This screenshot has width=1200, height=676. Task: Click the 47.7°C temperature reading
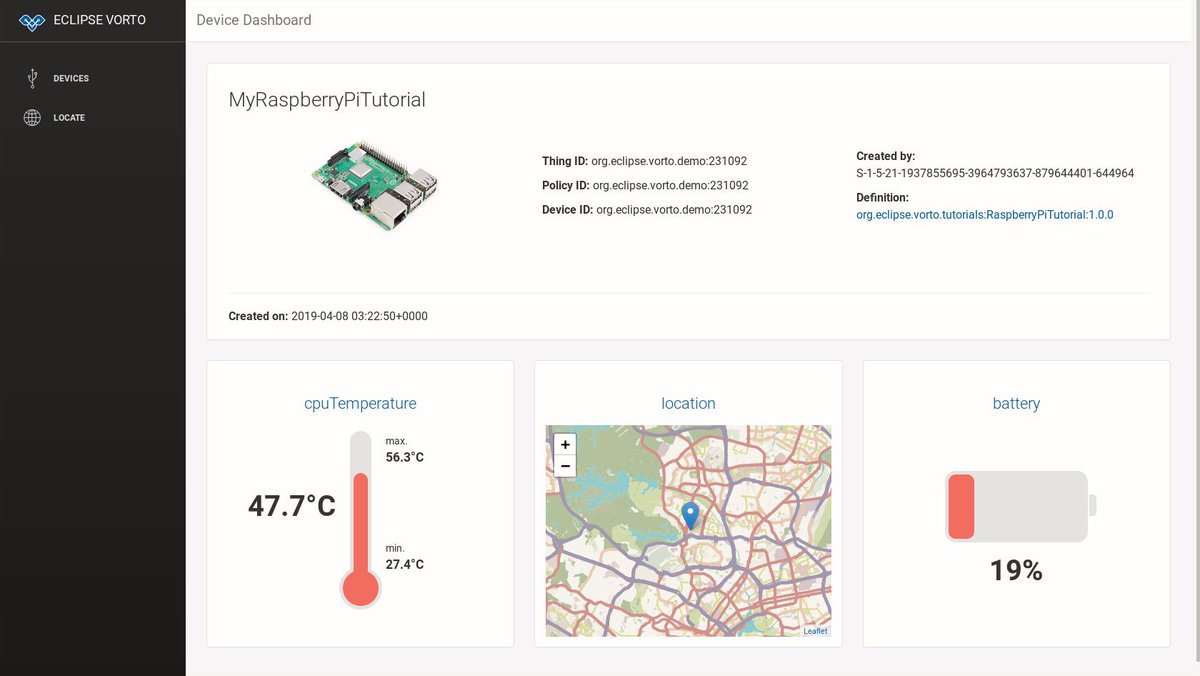(x=291, y=506)
